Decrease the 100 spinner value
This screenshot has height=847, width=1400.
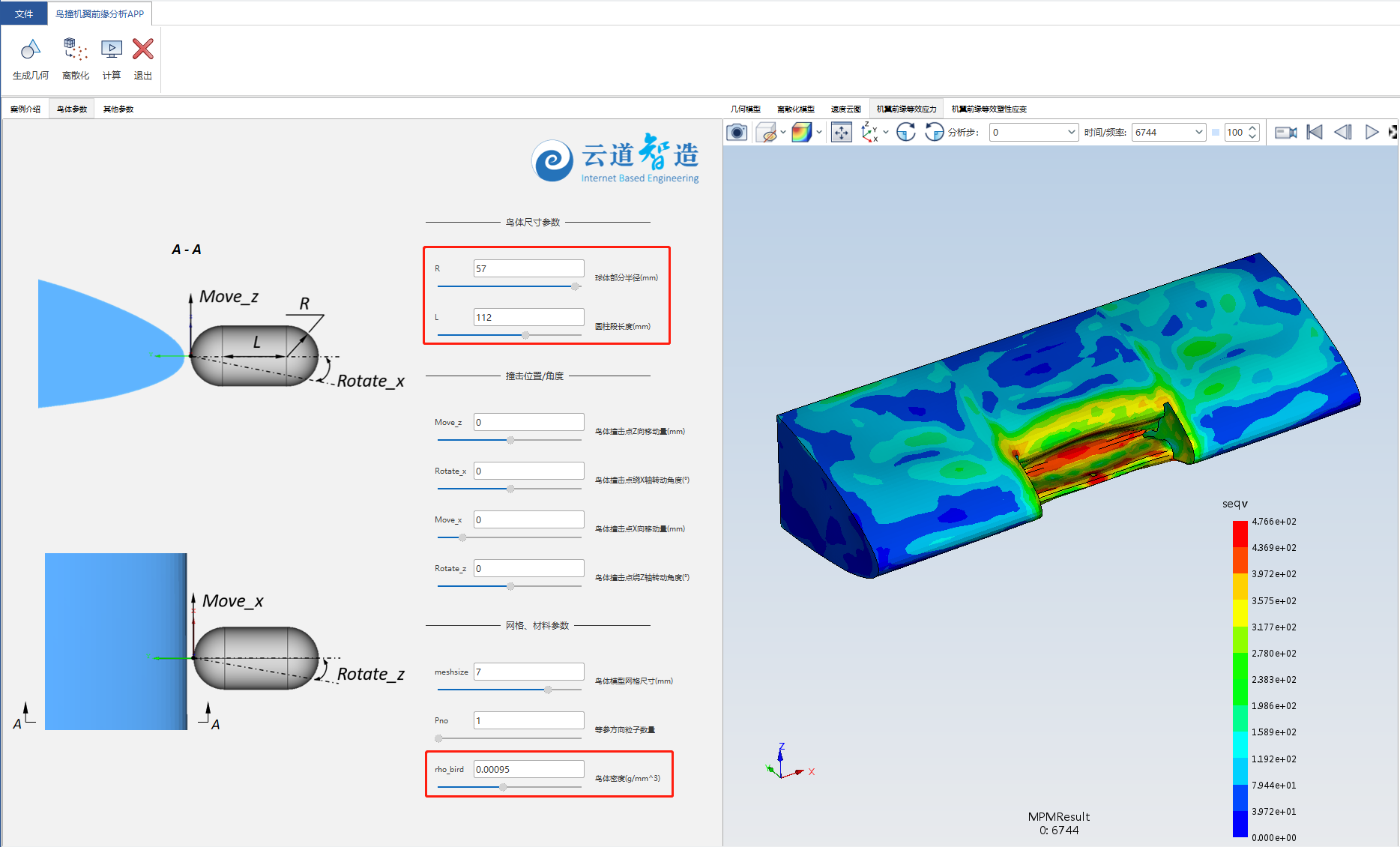point(1252,137)
